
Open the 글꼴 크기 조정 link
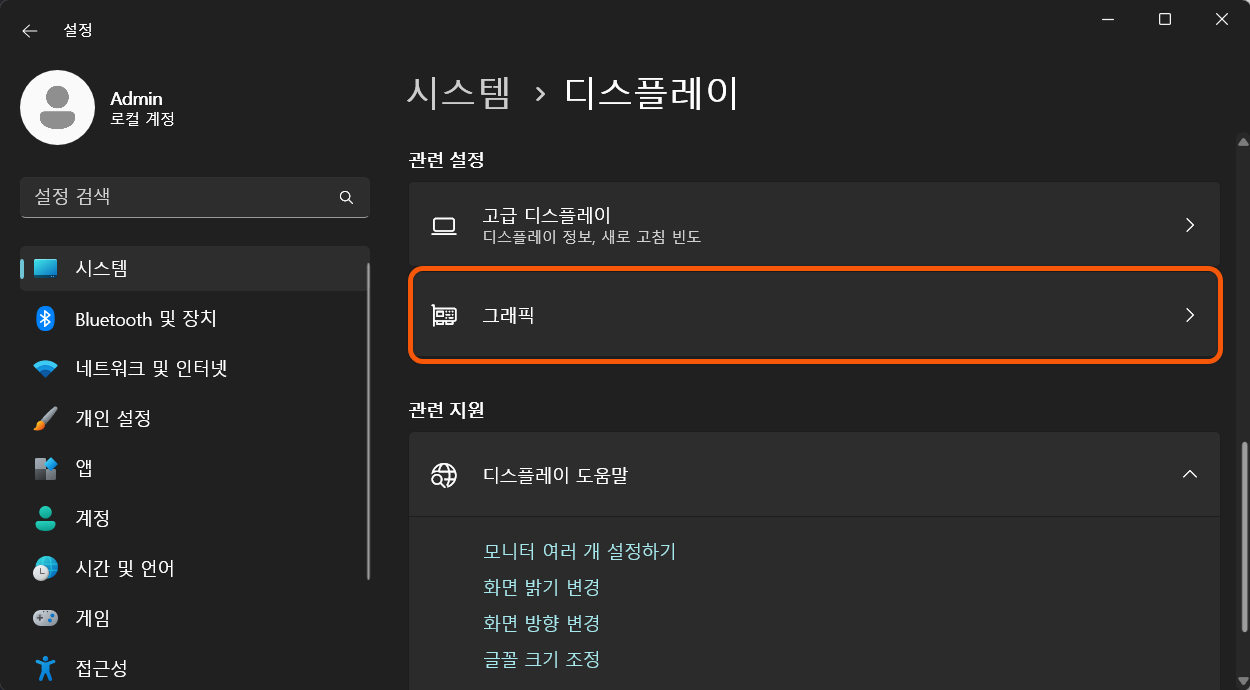[x=541, y=659]
